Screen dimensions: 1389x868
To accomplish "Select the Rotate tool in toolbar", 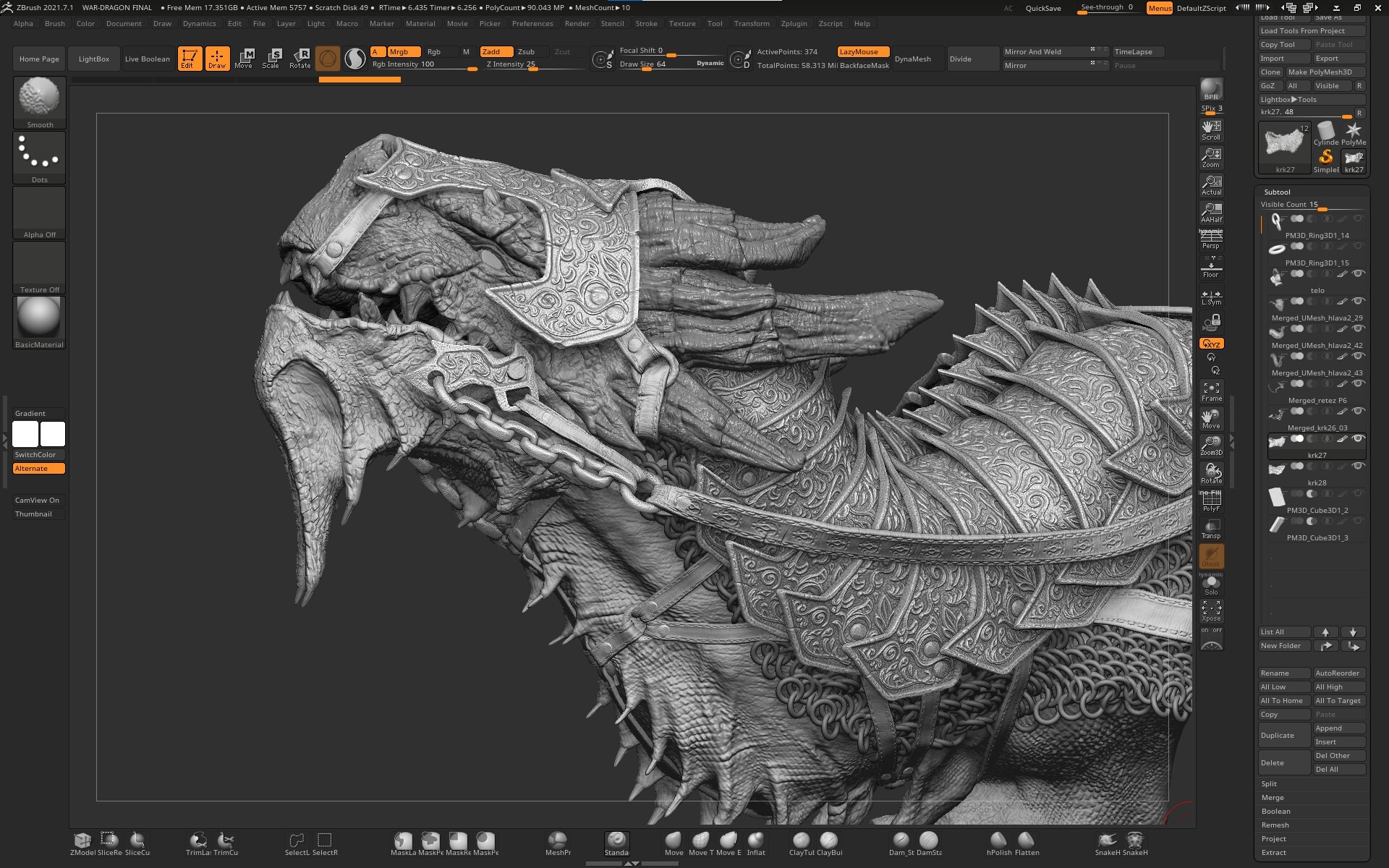I will click(x=300, y=57).
